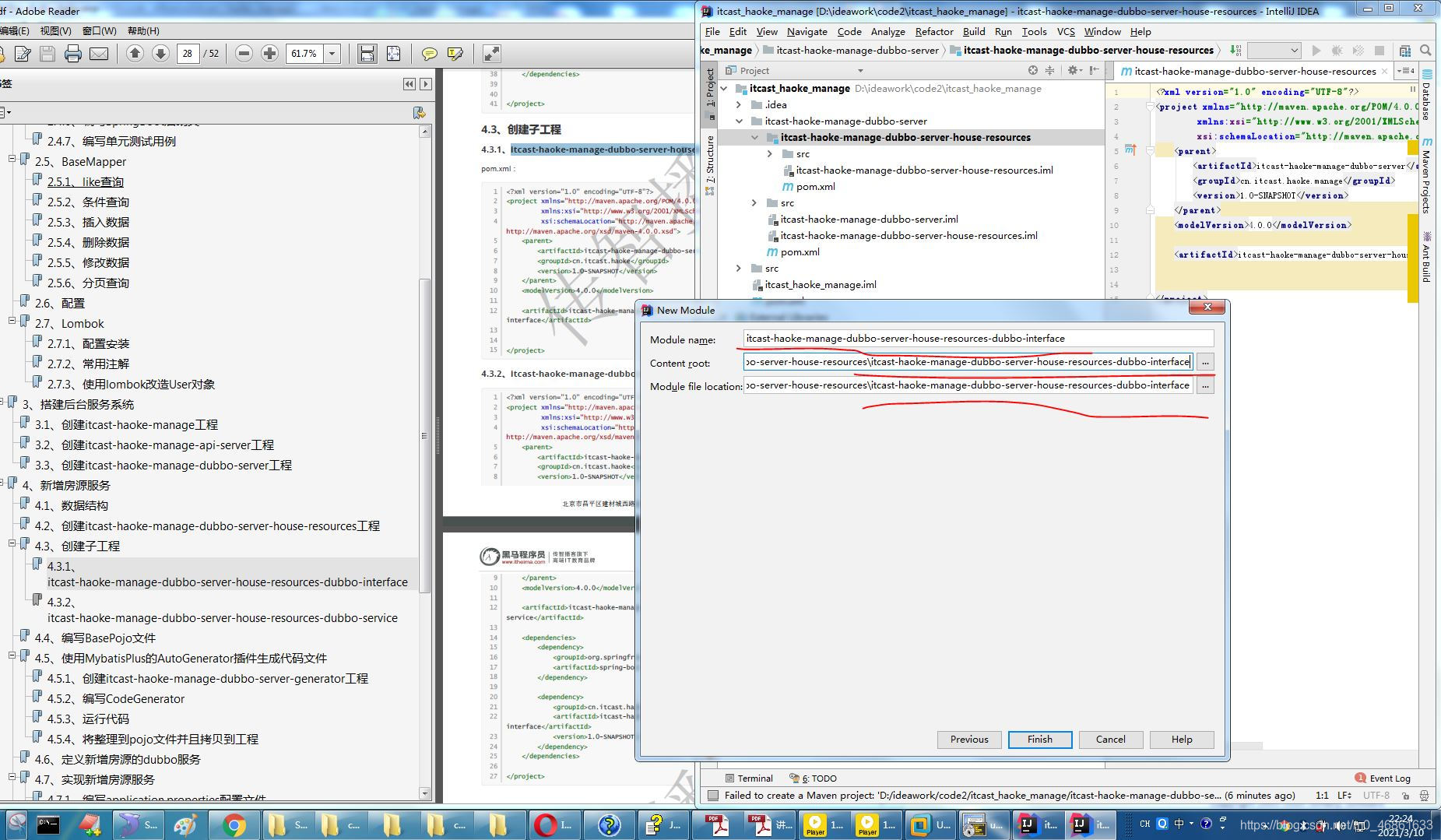This screenshot has width=1441, height=840.
Task: Expand the .idea folder node
Action: (739, 104)
